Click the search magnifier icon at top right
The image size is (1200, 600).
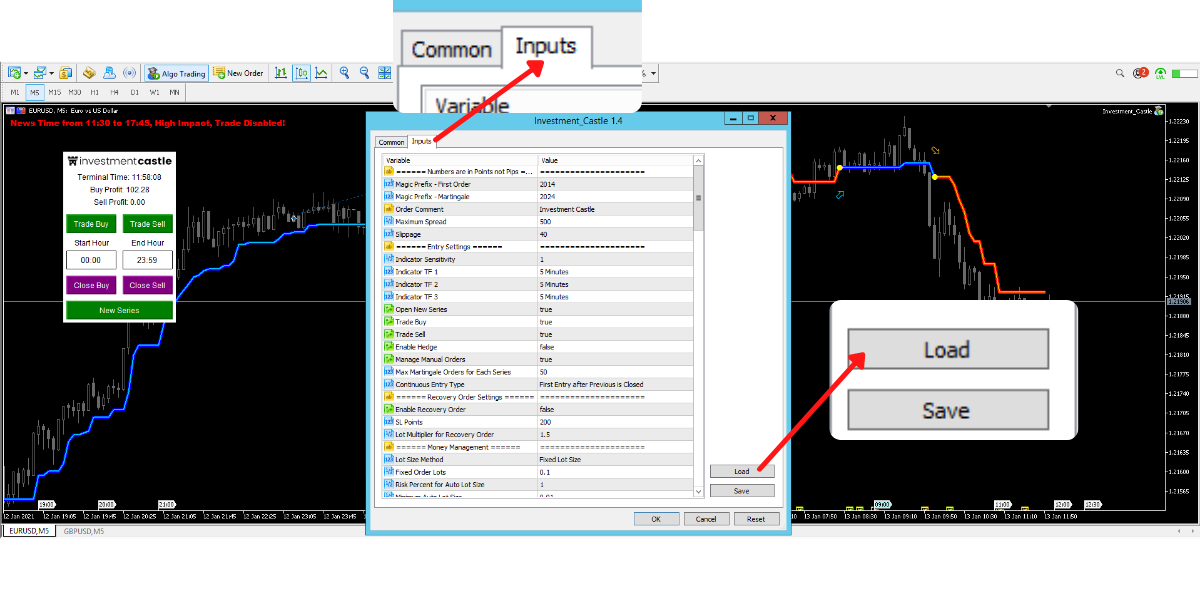(x=1121, y=73)
